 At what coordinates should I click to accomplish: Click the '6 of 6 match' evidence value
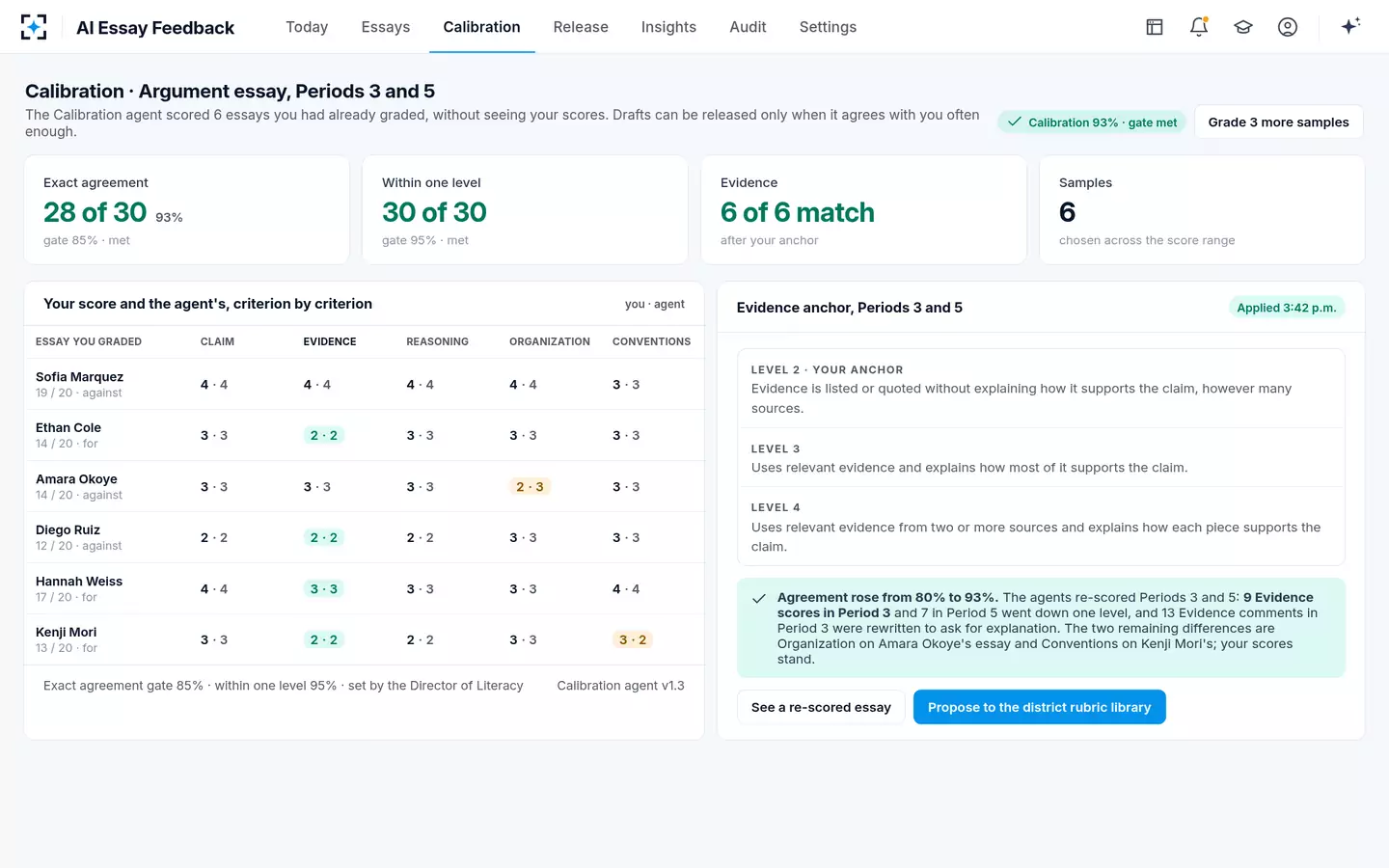click(798, 212)
